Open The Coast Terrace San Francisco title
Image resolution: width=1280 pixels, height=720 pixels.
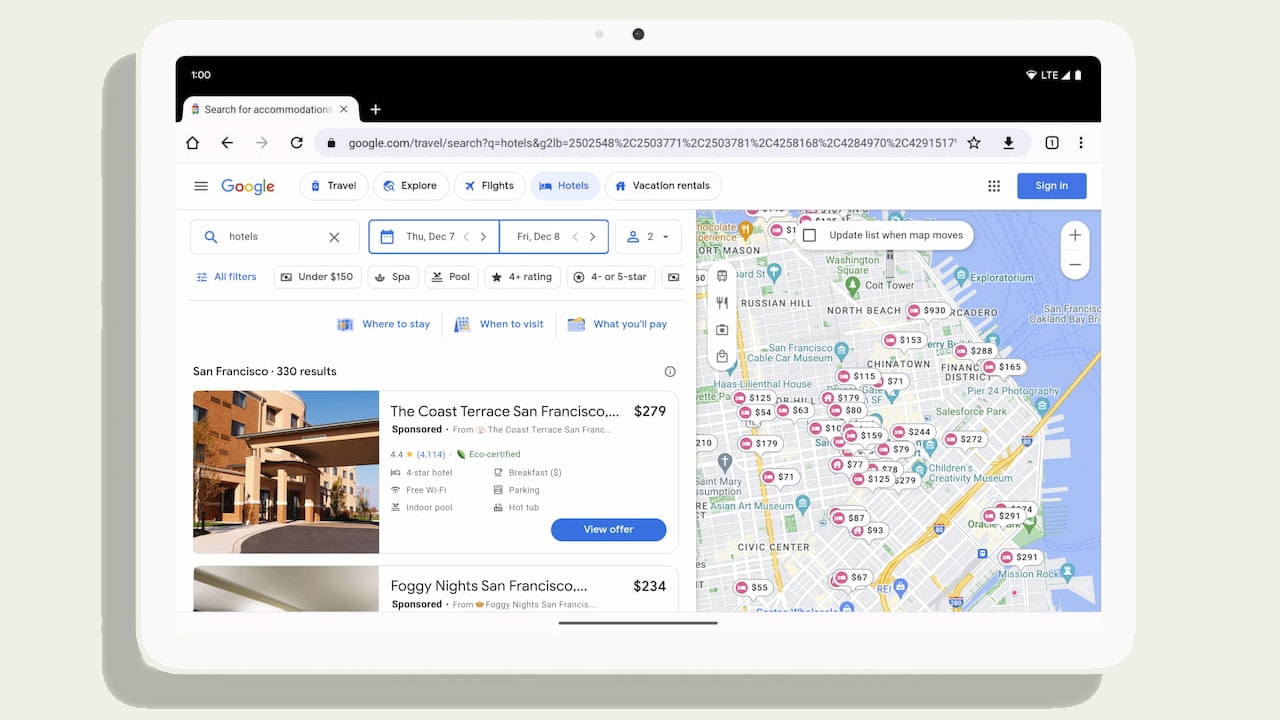click(x=505, y=411)
